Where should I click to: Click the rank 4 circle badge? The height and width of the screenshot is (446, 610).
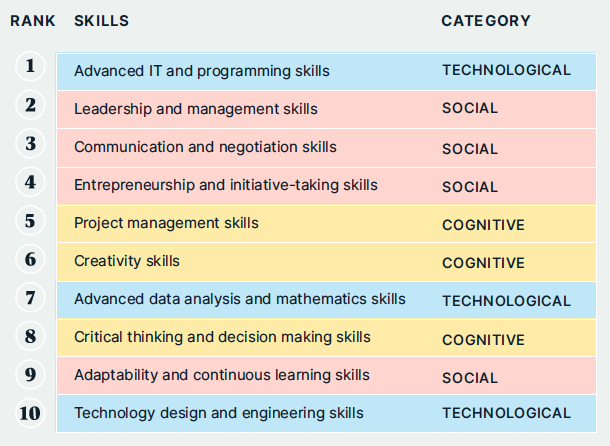pyautogui.click(x=30, y=182)
